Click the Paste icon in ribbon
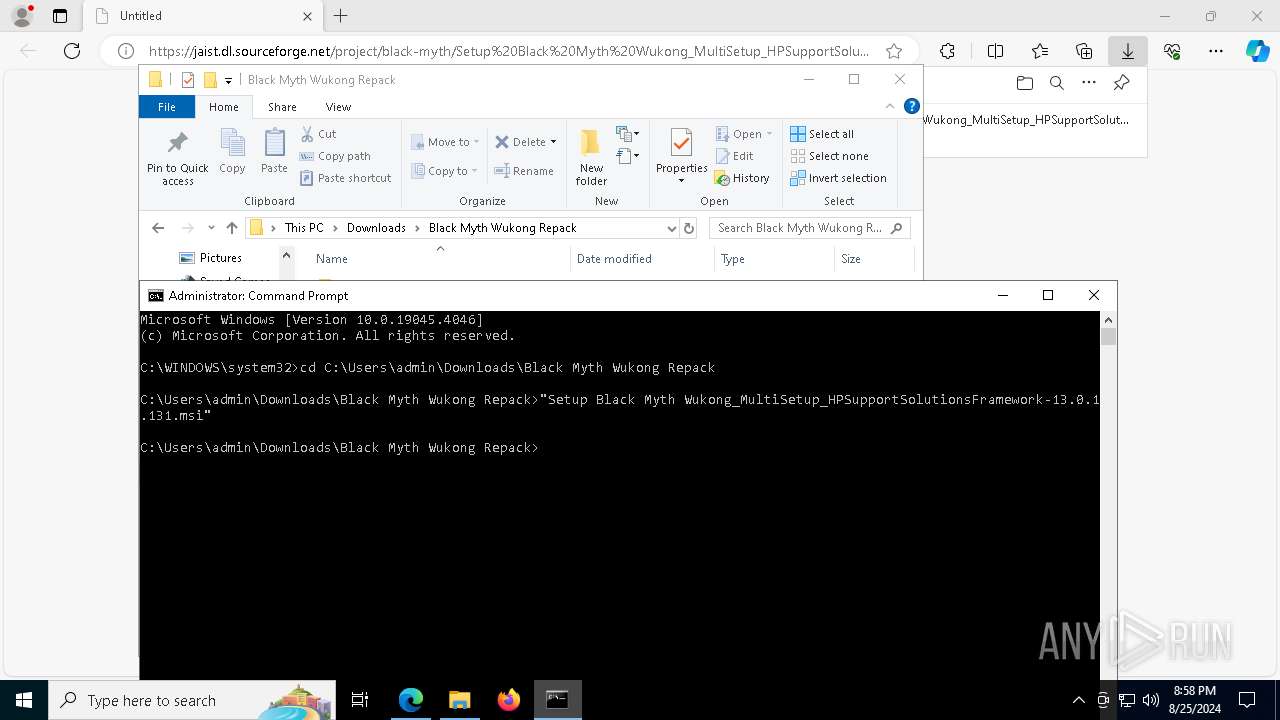The width and height of the screenshot is (1280, 720). pyautogui.click(x=274, y=151)
